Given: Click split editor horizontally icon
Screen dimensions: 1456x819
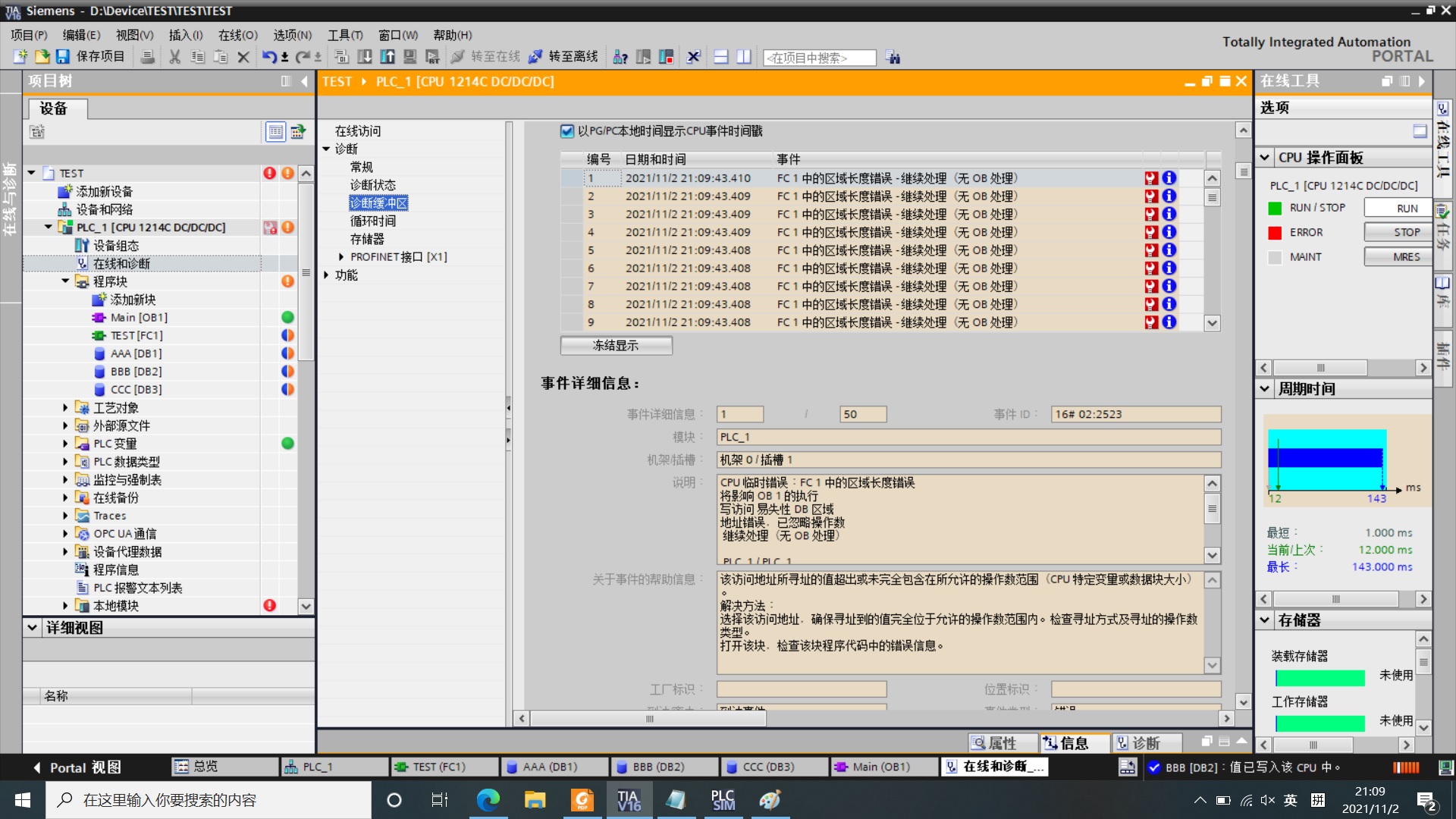Looking at the screenshot, I should click(721, 57).
